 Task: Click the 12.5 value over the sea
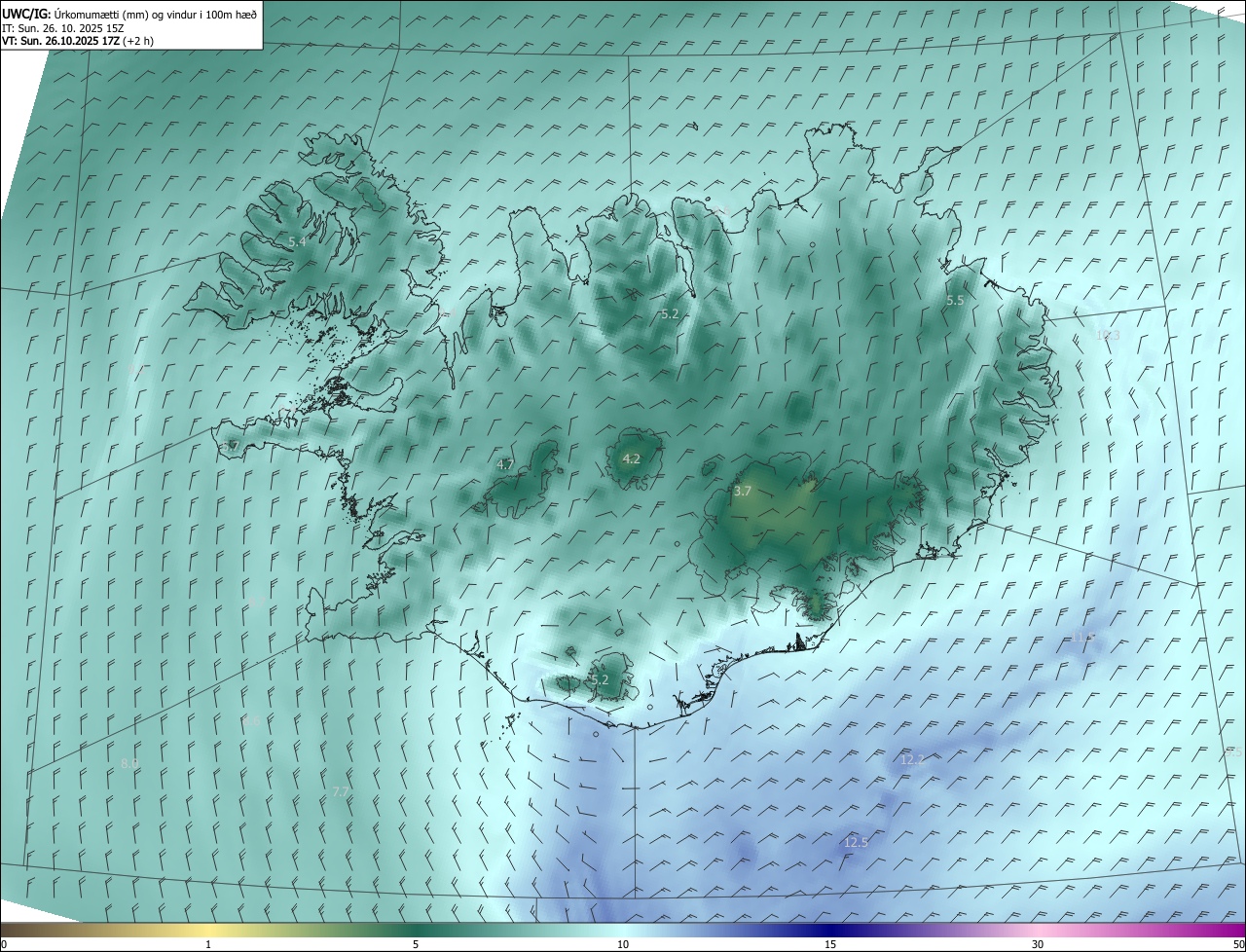(x=856, y=842)
